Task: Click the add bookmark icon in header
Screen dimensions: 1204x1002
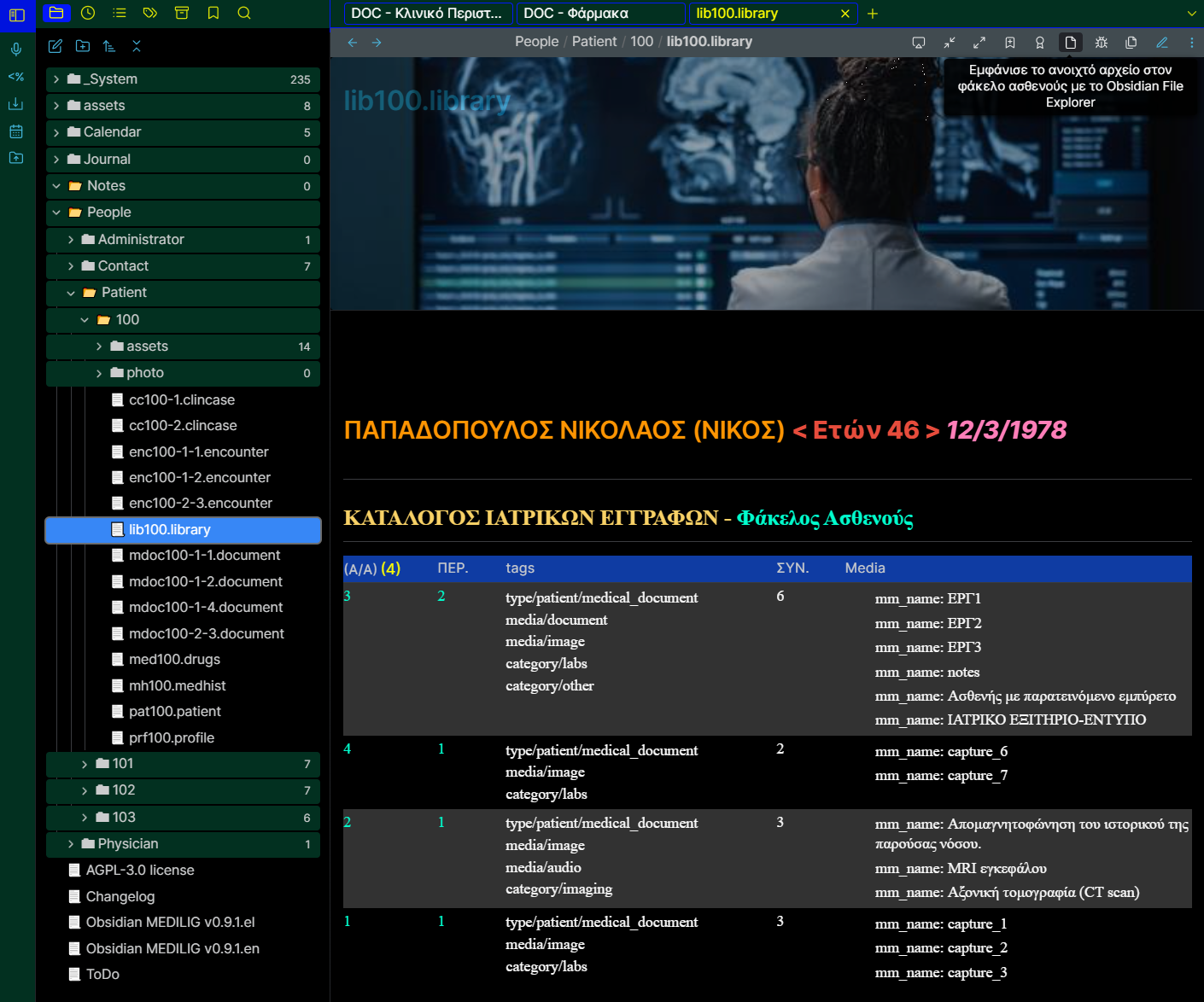Action: pos(1010,43)
